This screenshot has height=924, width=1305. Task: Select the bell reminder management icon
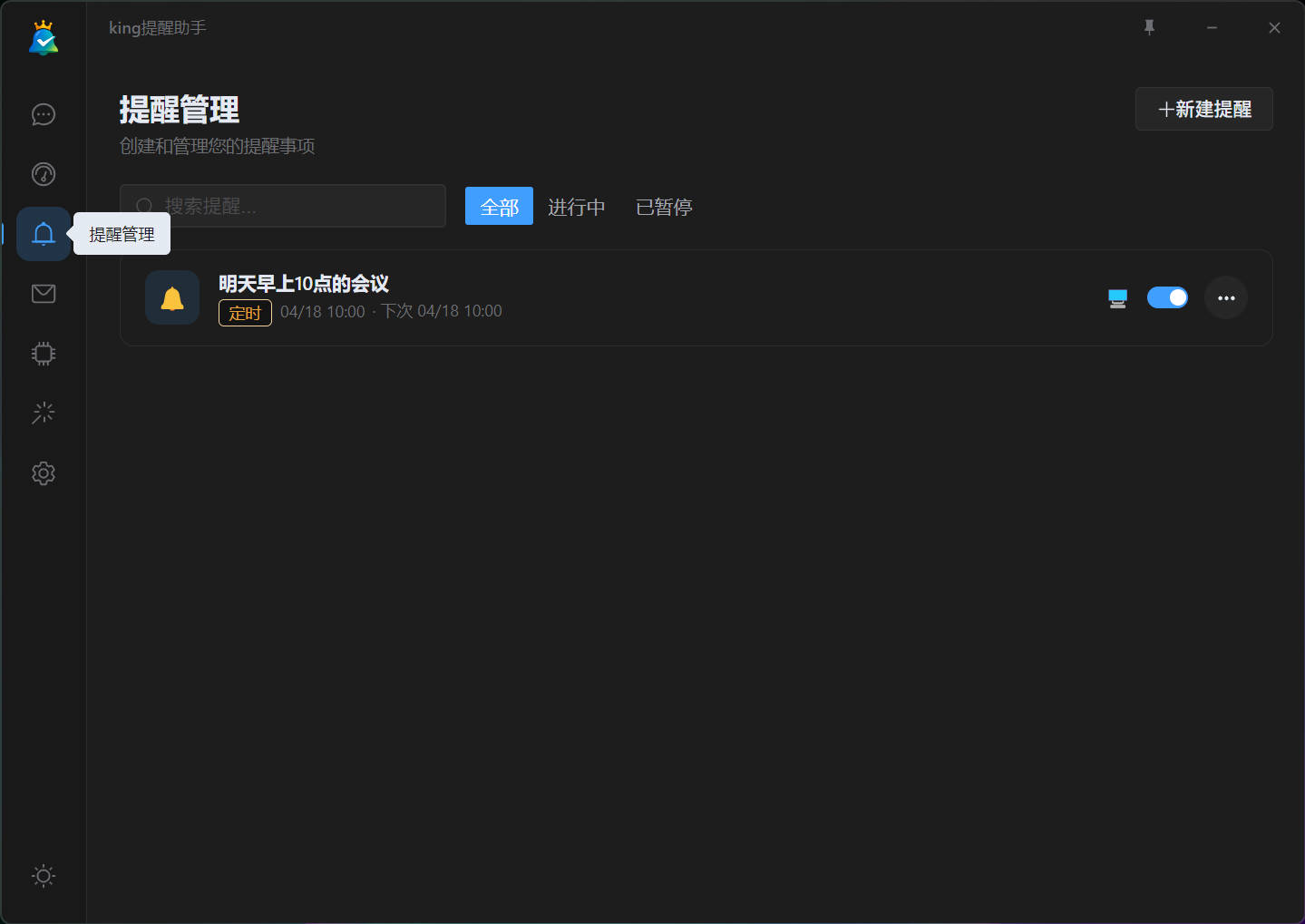coord(43,233)
